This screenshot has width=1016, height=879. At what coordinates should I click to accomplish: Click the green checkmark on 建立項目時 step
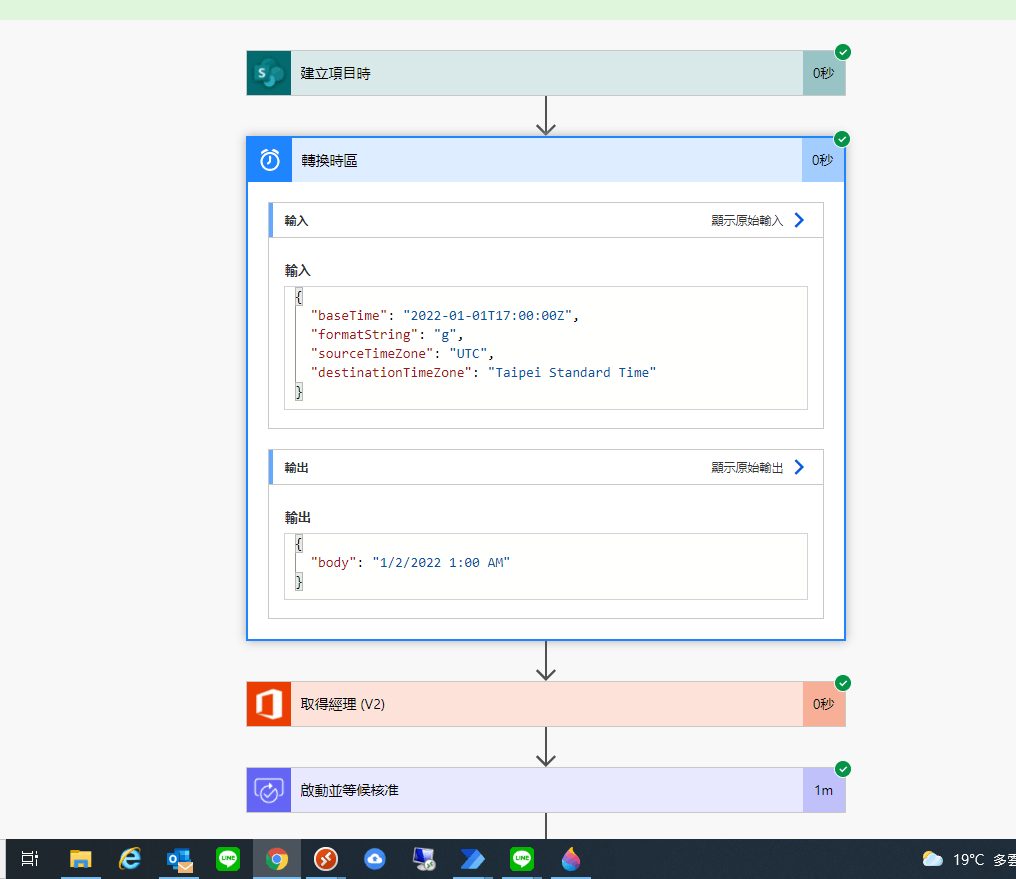pyautogui.click(x=842, y=51)
